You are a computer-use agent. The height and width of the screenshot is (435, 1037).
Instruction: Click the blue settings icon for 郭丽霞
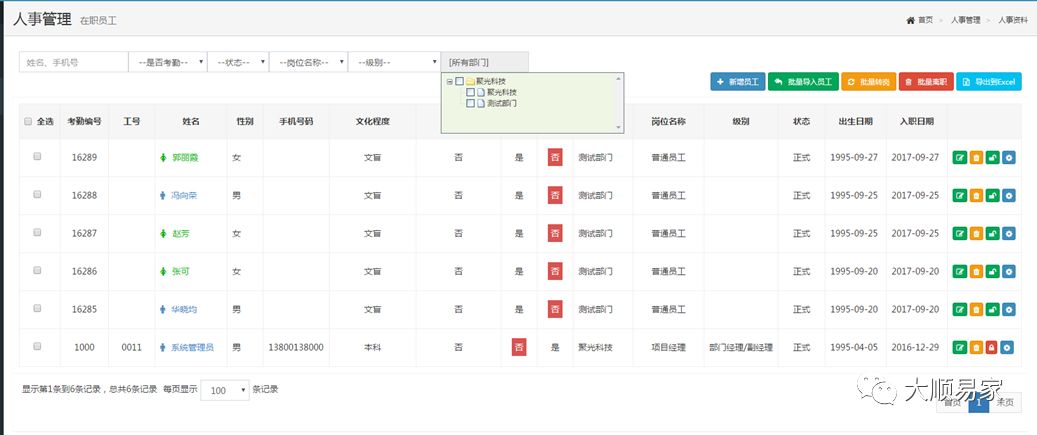[1008, 158]
